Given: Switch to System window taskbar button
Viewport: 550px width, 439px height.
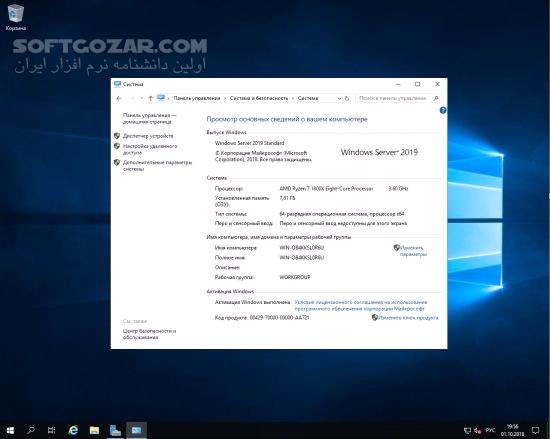Looking at the screenshot, I should [x=136, y=430].
